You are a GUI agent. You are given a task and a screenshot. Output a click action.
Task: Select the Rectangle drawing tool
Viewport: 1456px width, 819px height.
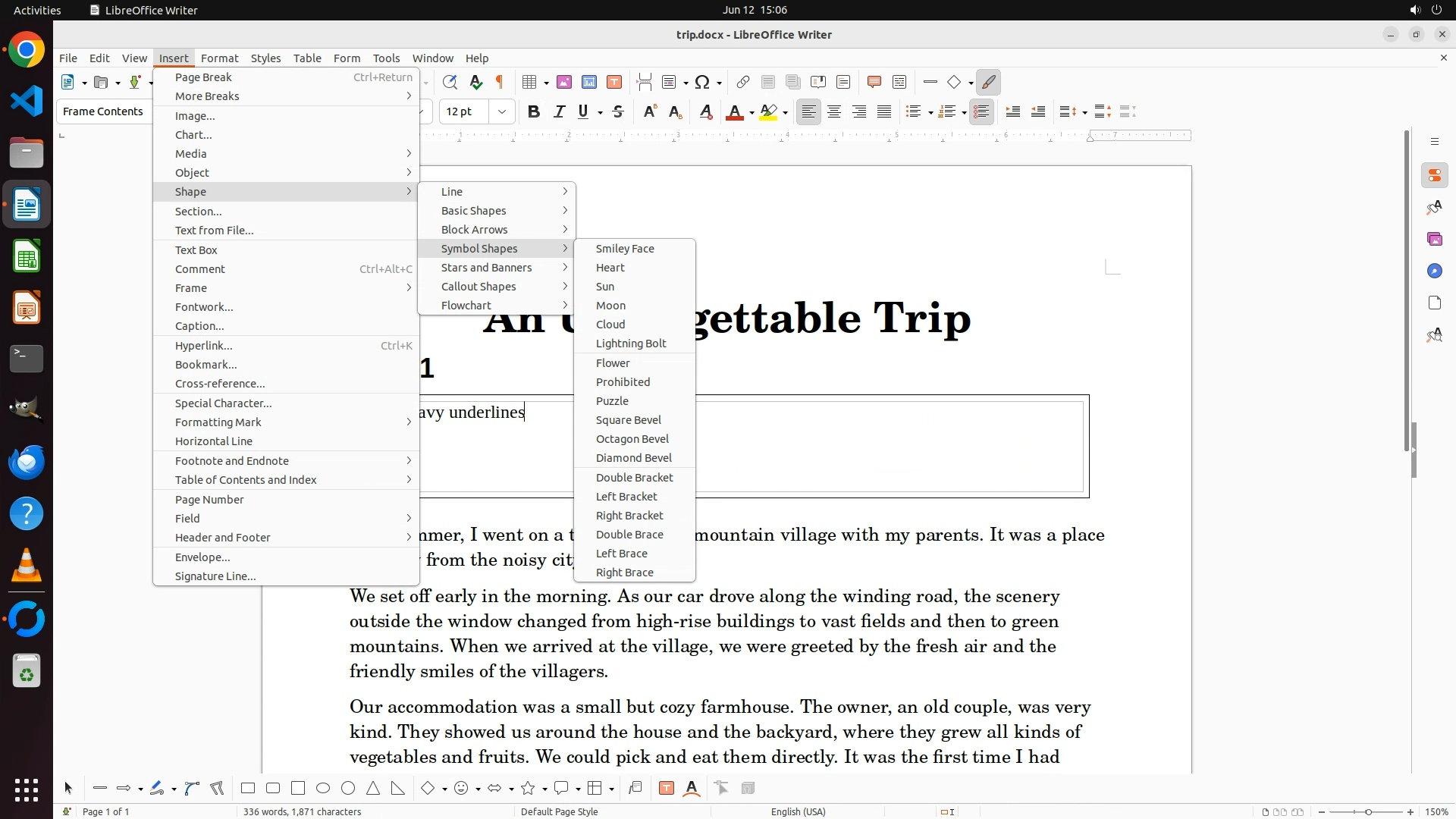(x=247, y=789)
